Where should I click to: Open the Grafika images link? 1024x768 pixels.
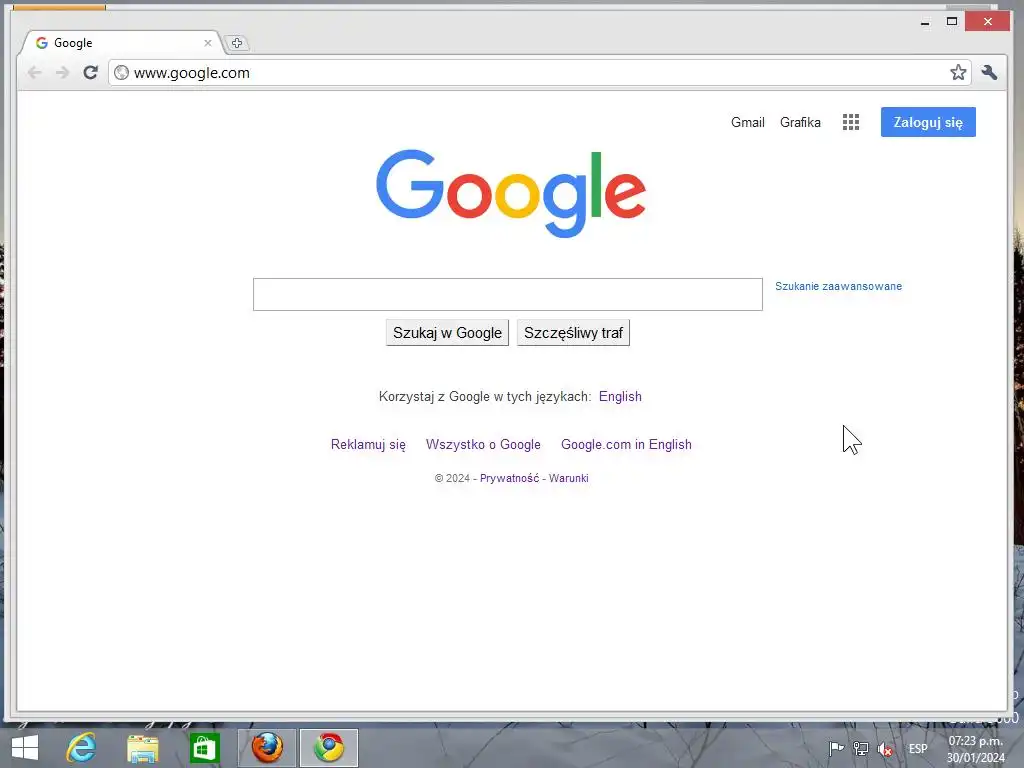point(800,122)
